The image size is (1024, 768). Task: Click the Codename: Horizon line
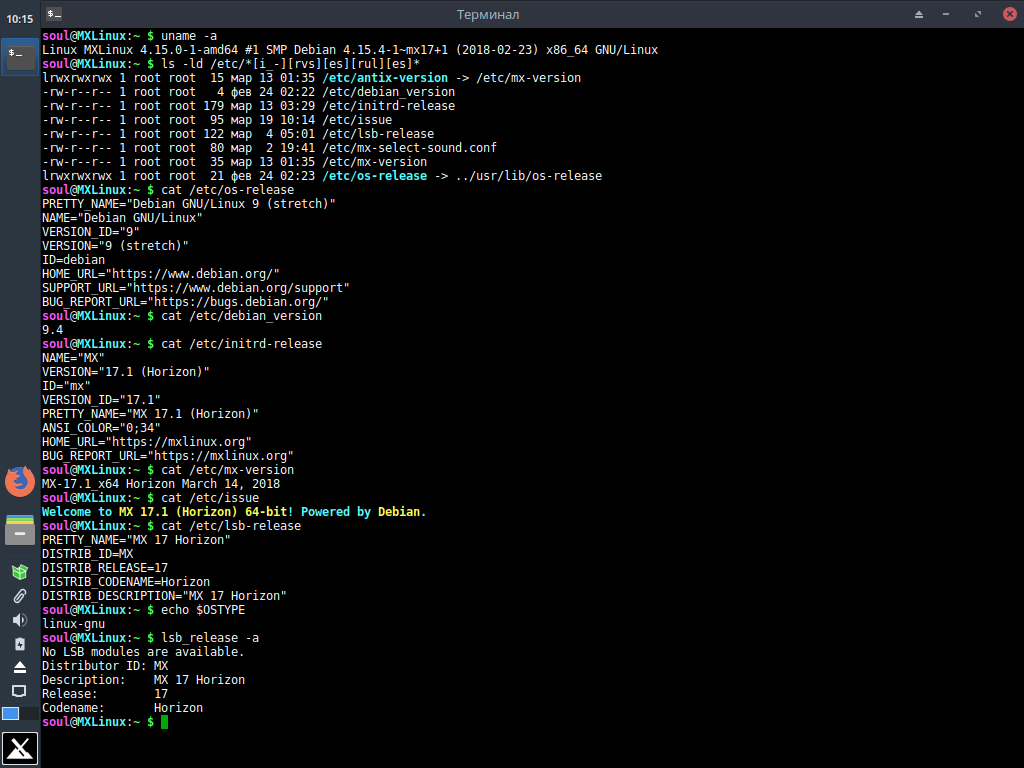pyautogui.click(x=122, y=708)
